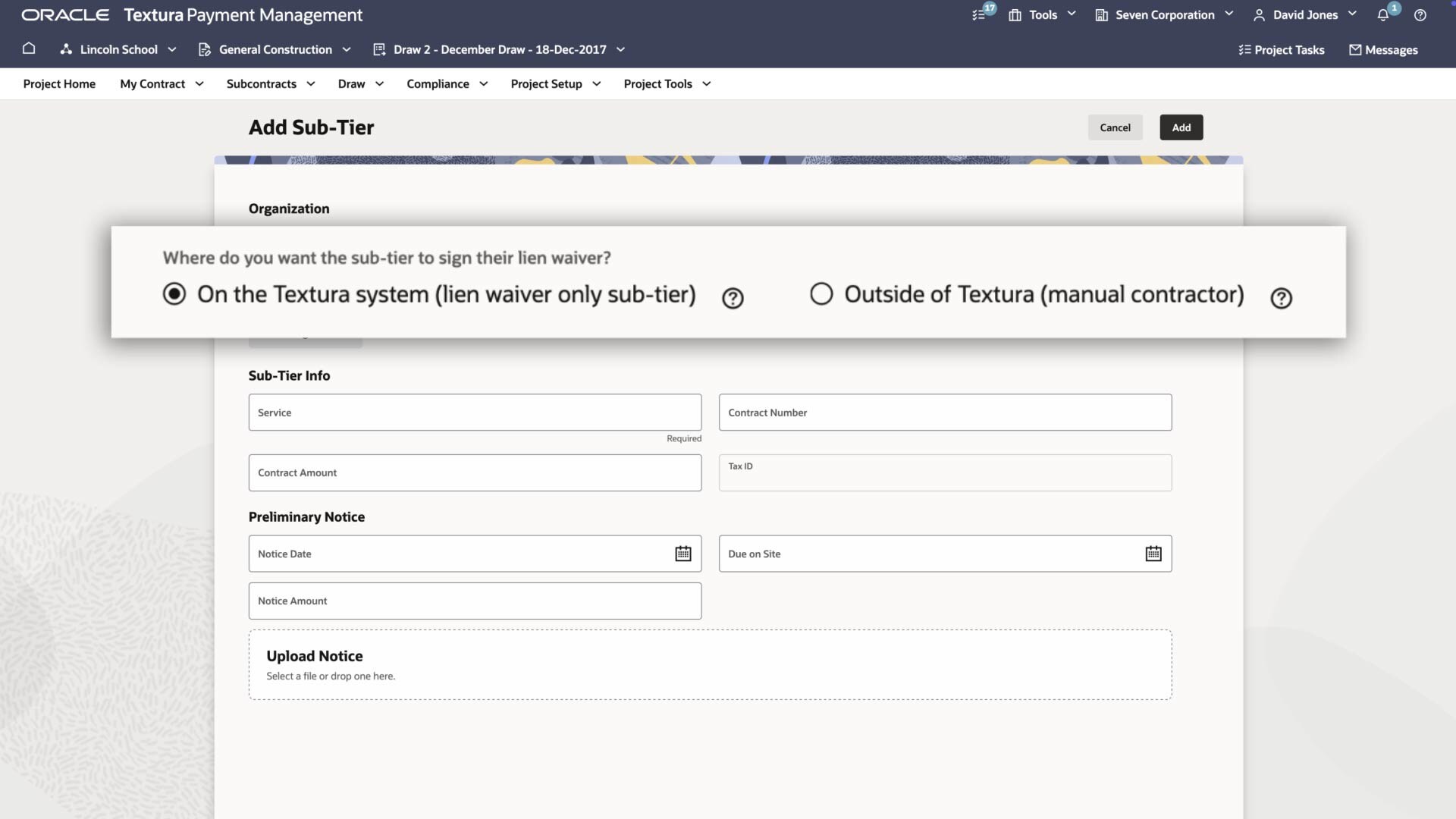
Task: Open the task list icon with badge 17
Action: pyautogui.click(x=979, y=15)
